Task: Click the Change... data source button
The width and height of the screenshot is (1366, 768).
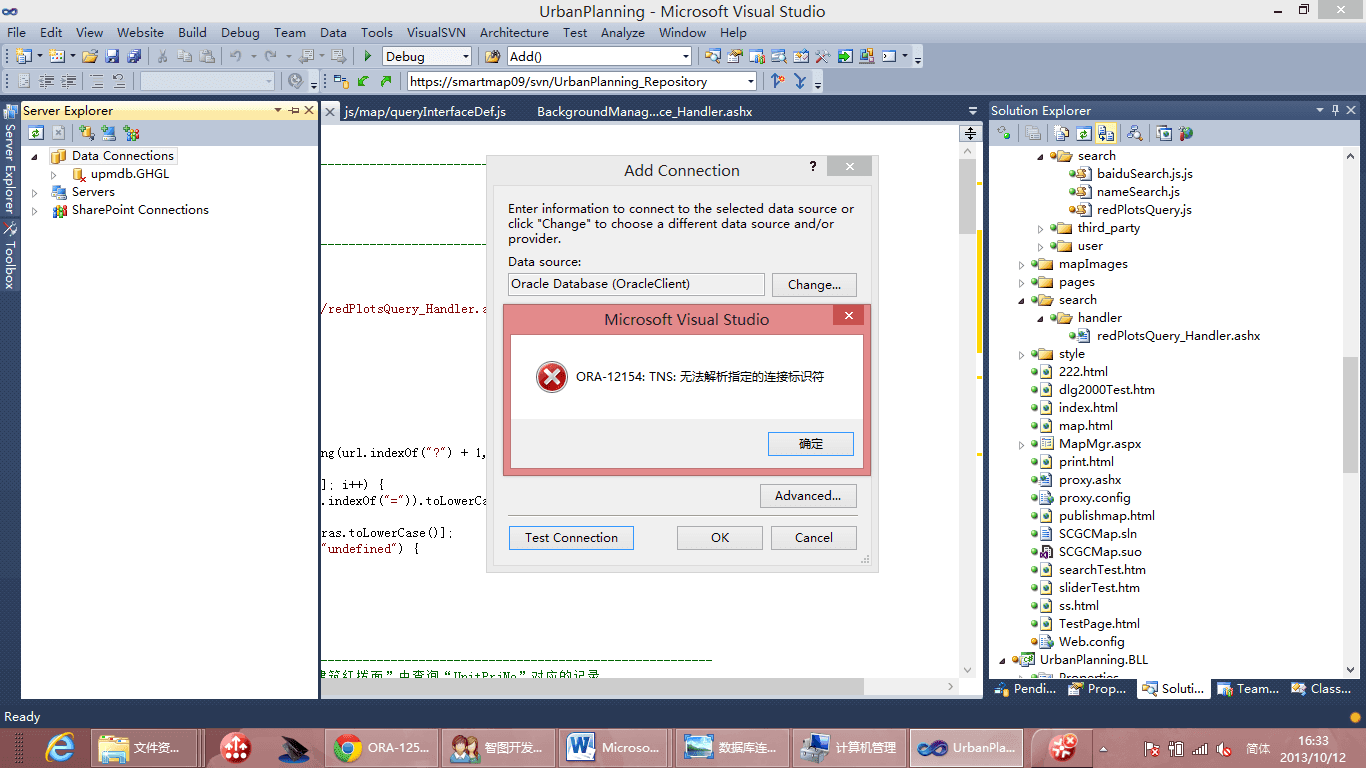Action: 814,284
